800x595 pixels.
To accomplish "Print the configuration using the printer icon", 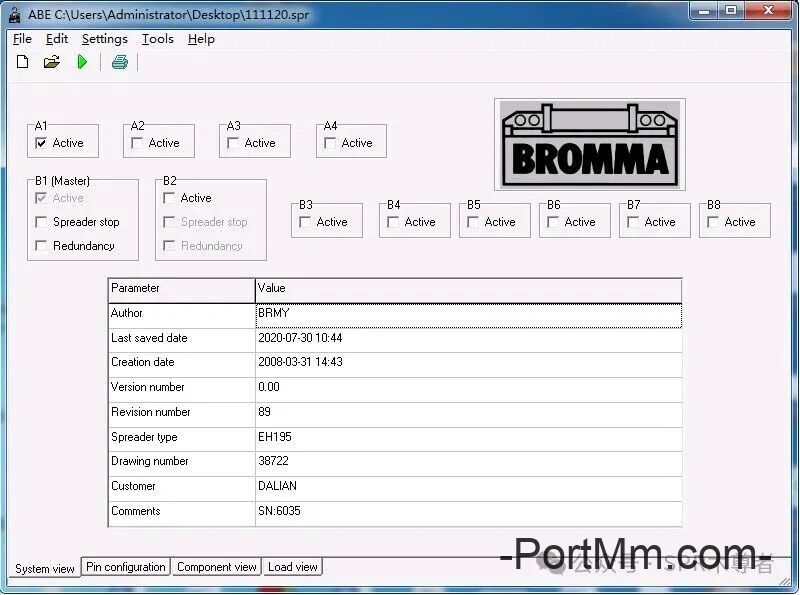I will click(120, 61).
